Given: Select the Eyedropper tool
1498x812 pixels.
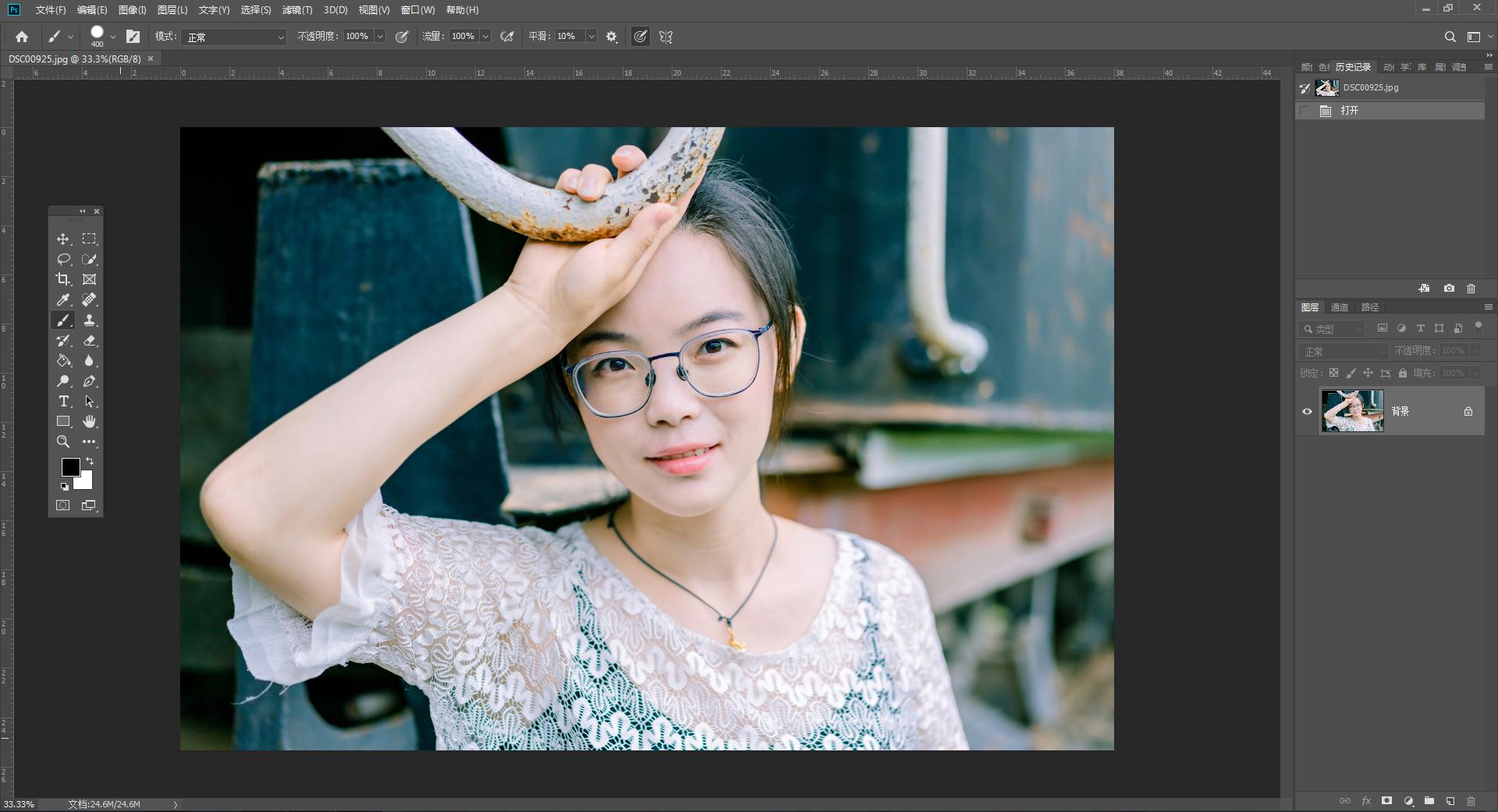Looking at the screenshot, I should click(63, 300).
